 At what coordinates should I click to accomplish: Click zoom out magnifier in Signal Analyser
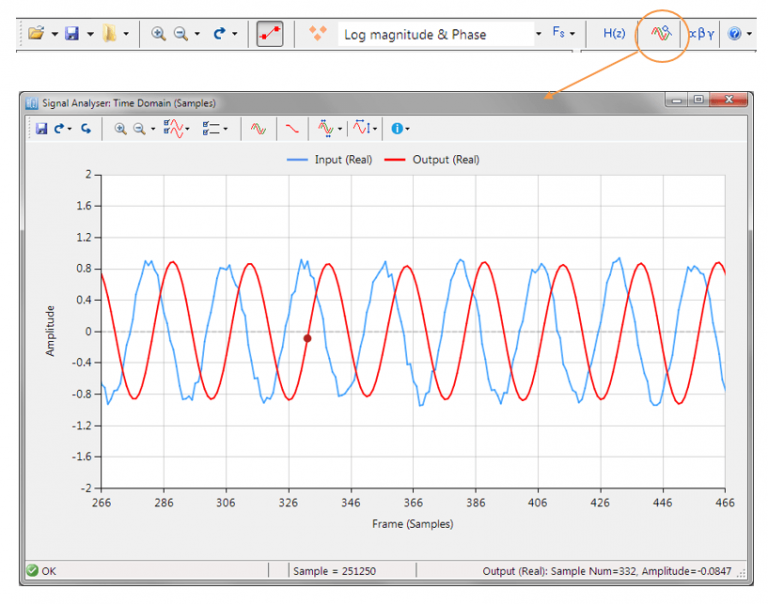click(x=139, y=128)
